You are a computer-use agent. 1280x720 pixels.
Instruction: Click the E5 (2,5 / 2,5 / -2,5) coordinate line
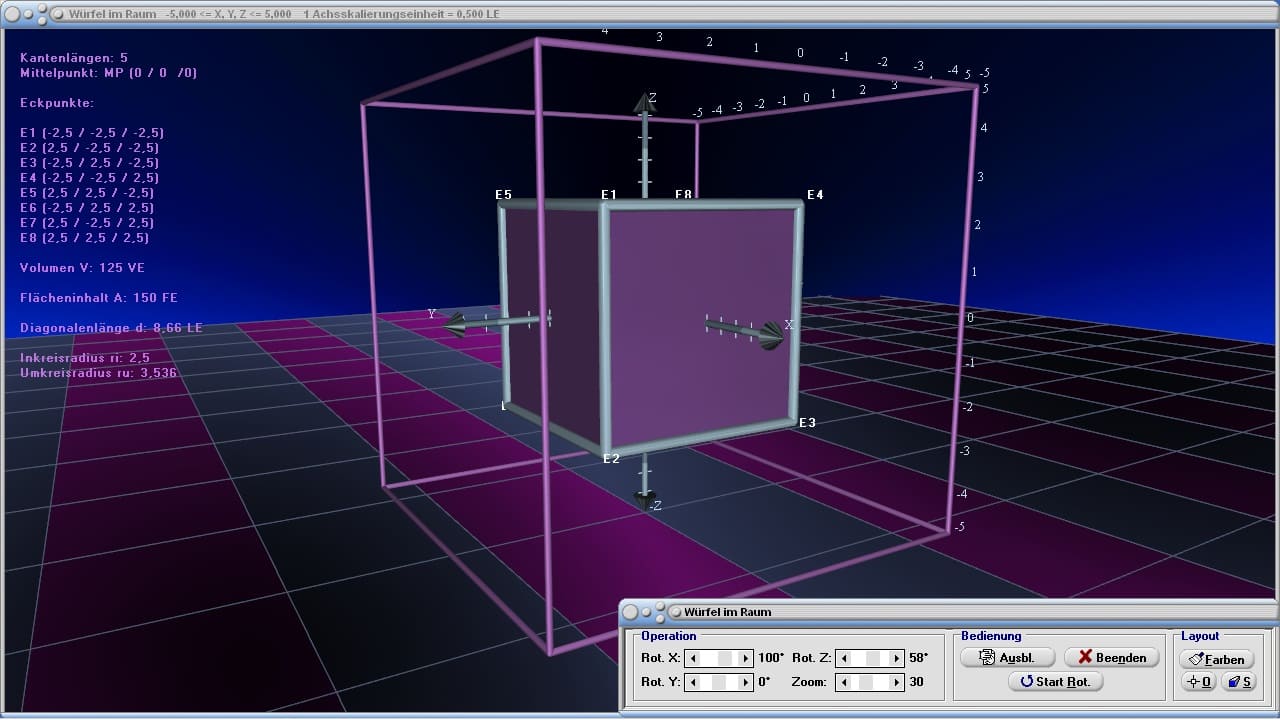pyautogui.click(x=87, y=193)
